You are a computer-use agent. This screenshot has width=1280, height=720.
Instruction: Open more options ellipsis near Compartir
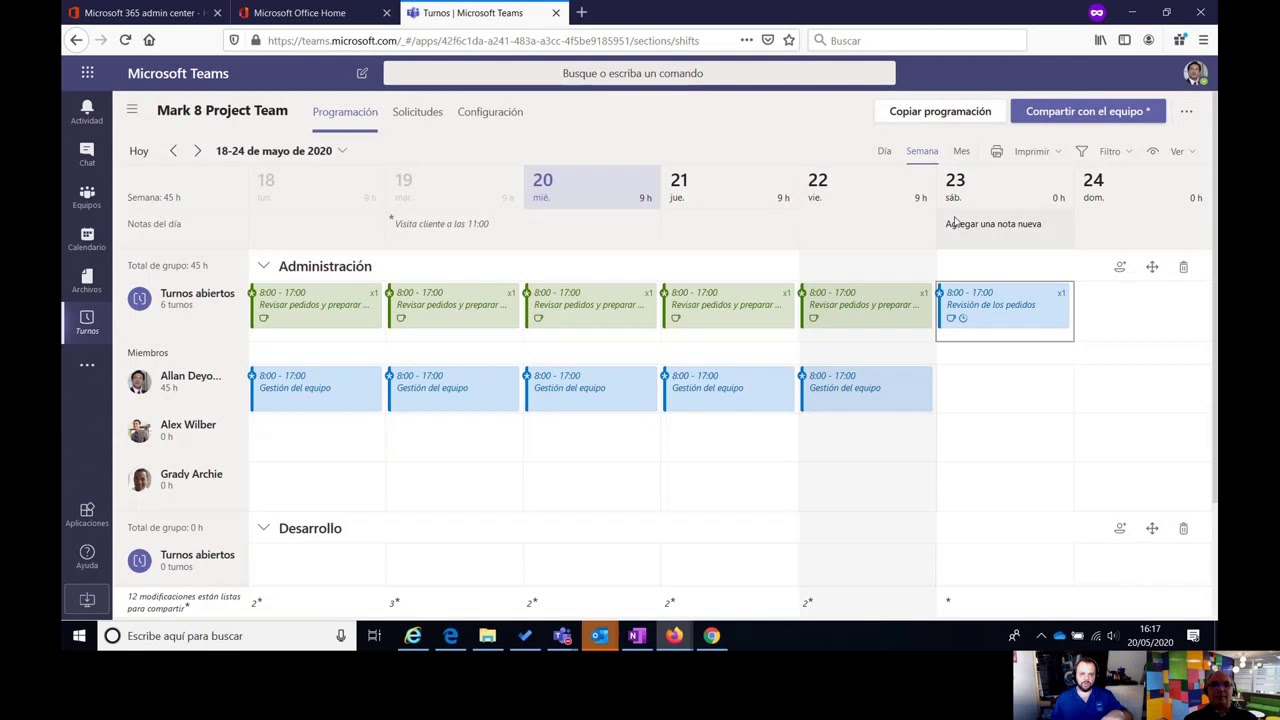[1186, 111]
